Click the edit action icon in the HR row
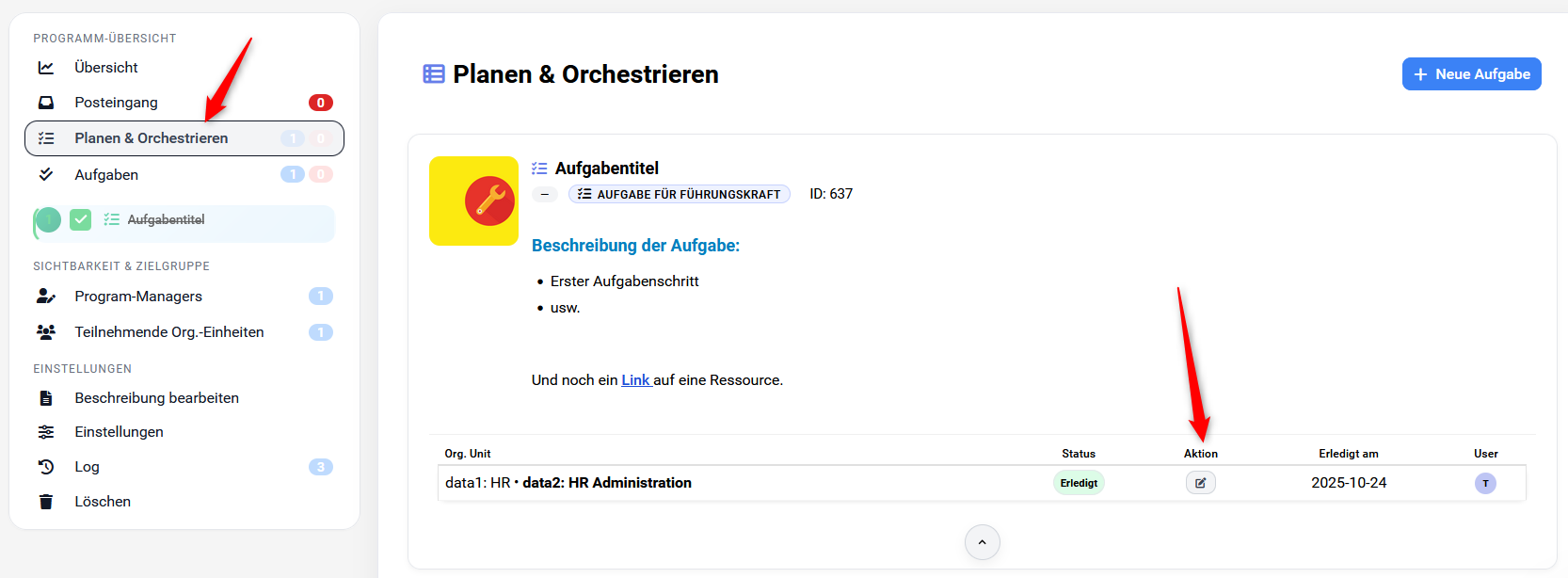Image resolution: width=1568 pixels, height=578 pixels. coord(1200,482)
